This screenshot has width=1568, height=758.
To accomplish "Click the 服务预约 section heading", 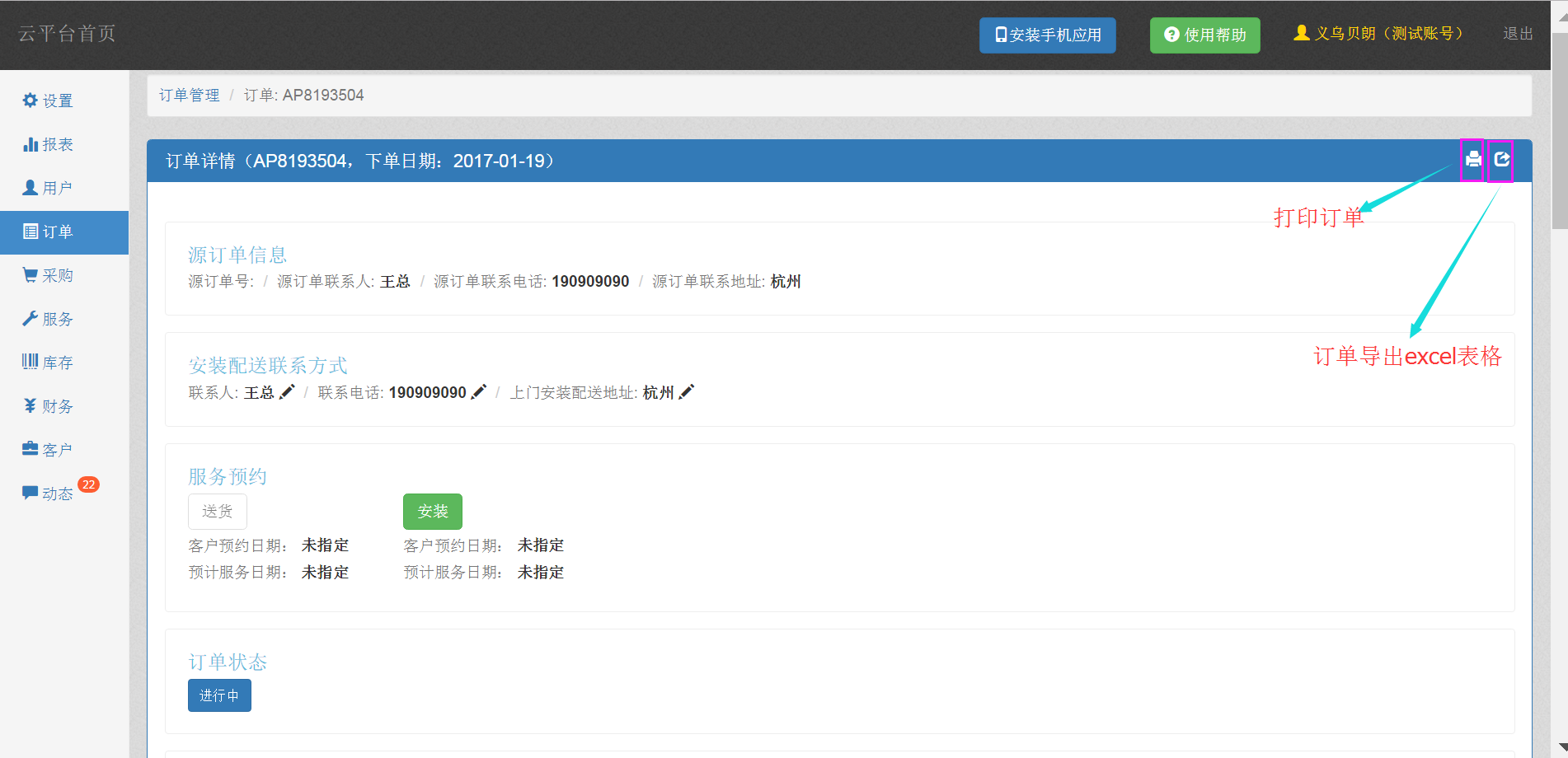I will coord(228,477).
